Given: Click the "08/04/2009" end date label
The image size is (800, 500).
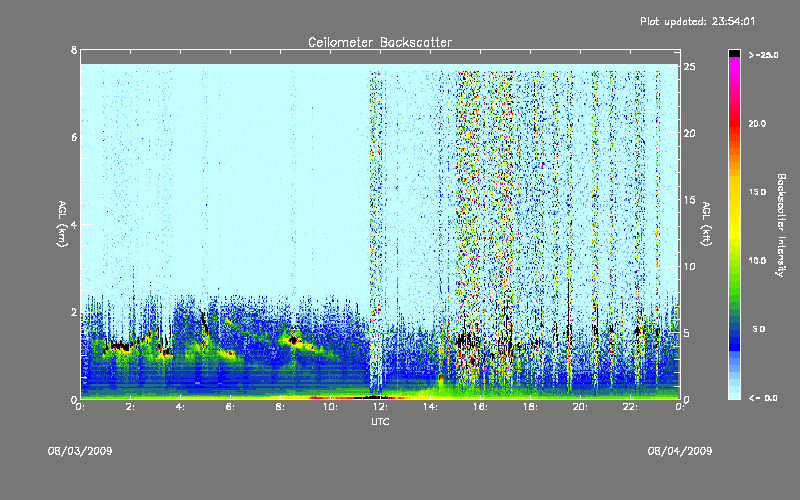Looking at the screenshot, I should click(x=680, y=451).
